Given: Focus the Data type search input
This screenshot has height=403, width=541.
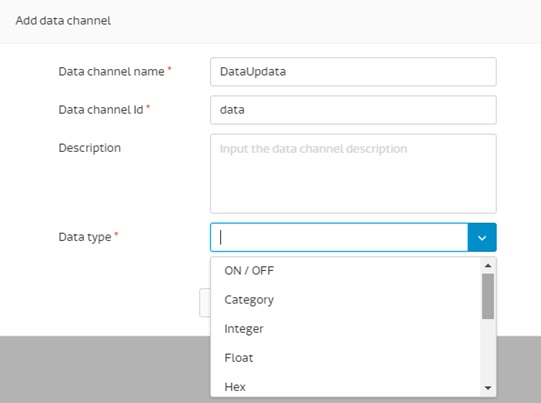Looking at the screenshot, I should [339, 237].
